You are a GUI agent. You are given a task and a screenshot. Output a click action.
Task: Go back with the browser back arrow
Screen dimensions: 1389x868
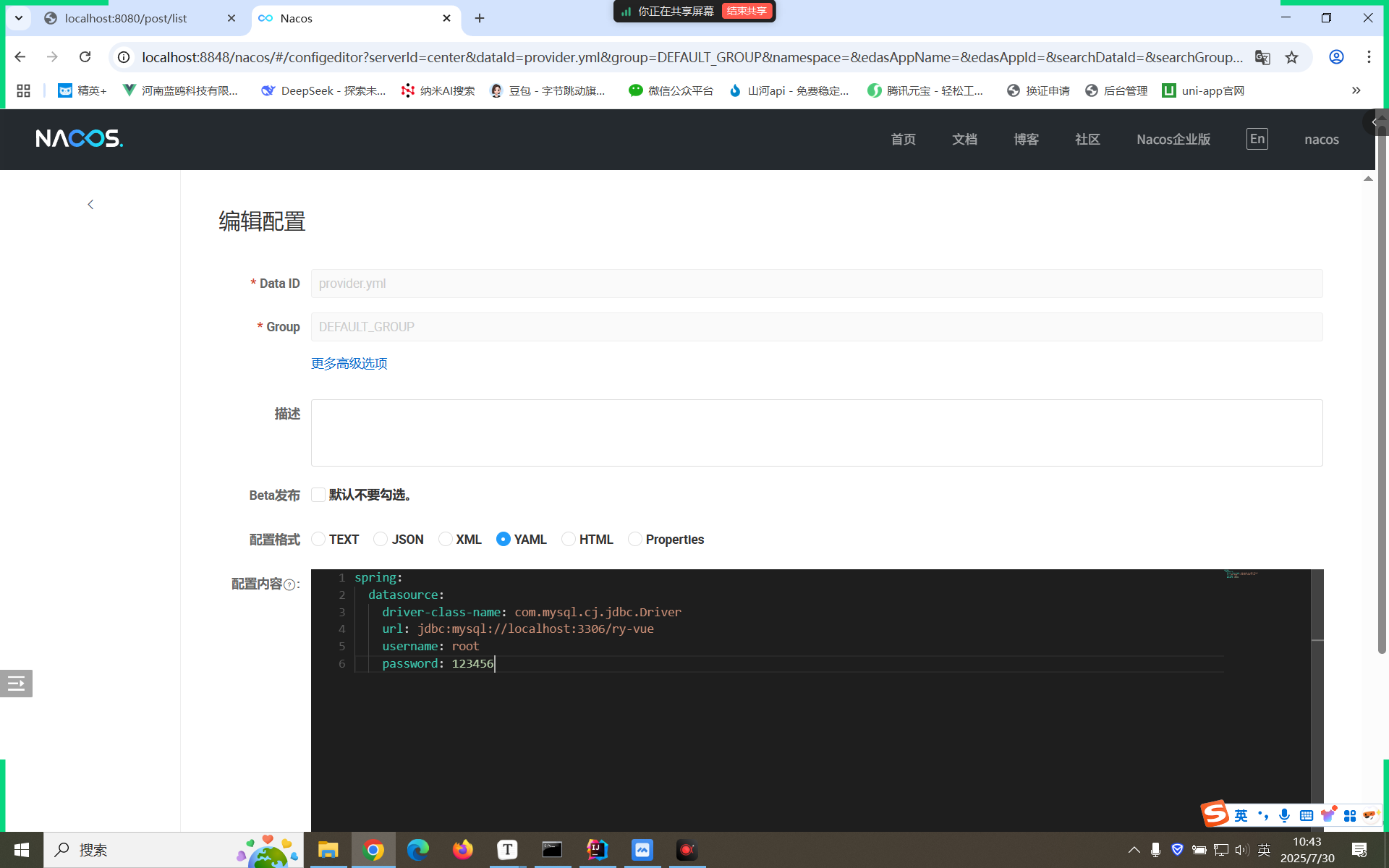click(20, 57)
